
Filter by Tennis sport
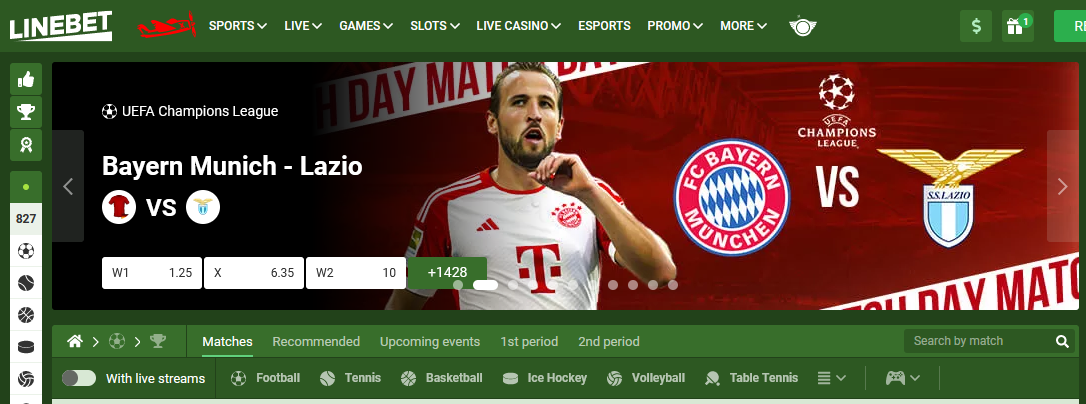point(350,378)
